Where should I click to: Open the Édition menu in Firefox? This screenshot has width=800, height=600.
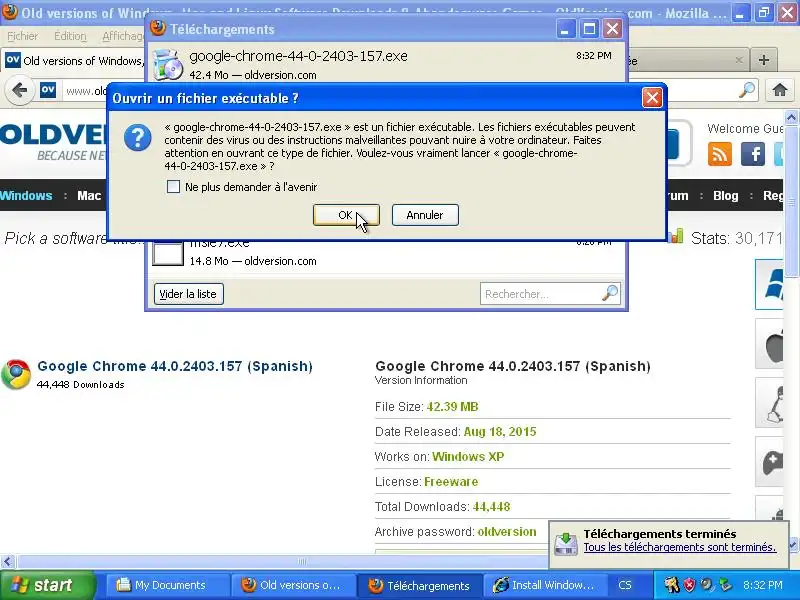(x=70, y=36)
